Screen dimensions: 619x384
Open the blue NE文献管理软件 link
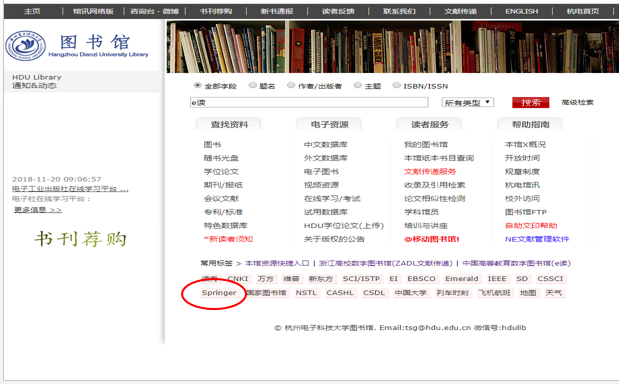pyautogui.click(x=537, y=239)
